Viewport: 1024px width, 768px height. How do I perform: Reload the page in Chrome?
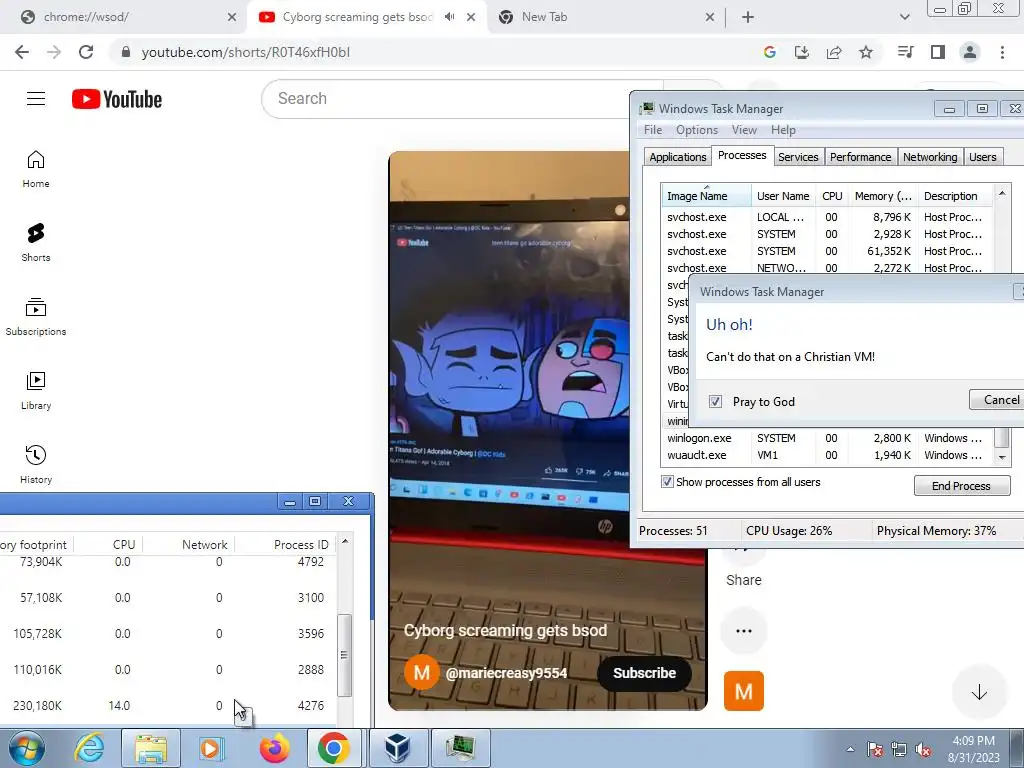pos(86,52)
